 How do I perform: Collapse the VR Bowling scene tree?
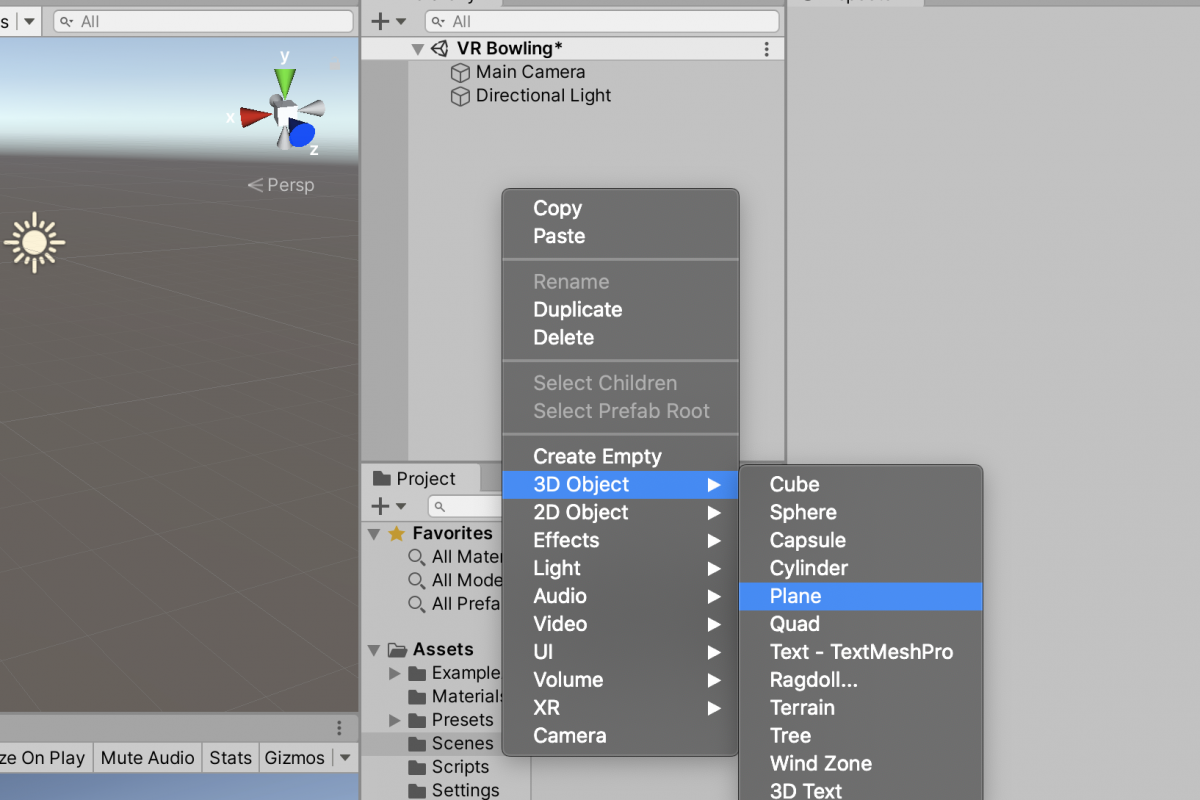[417, 49]
